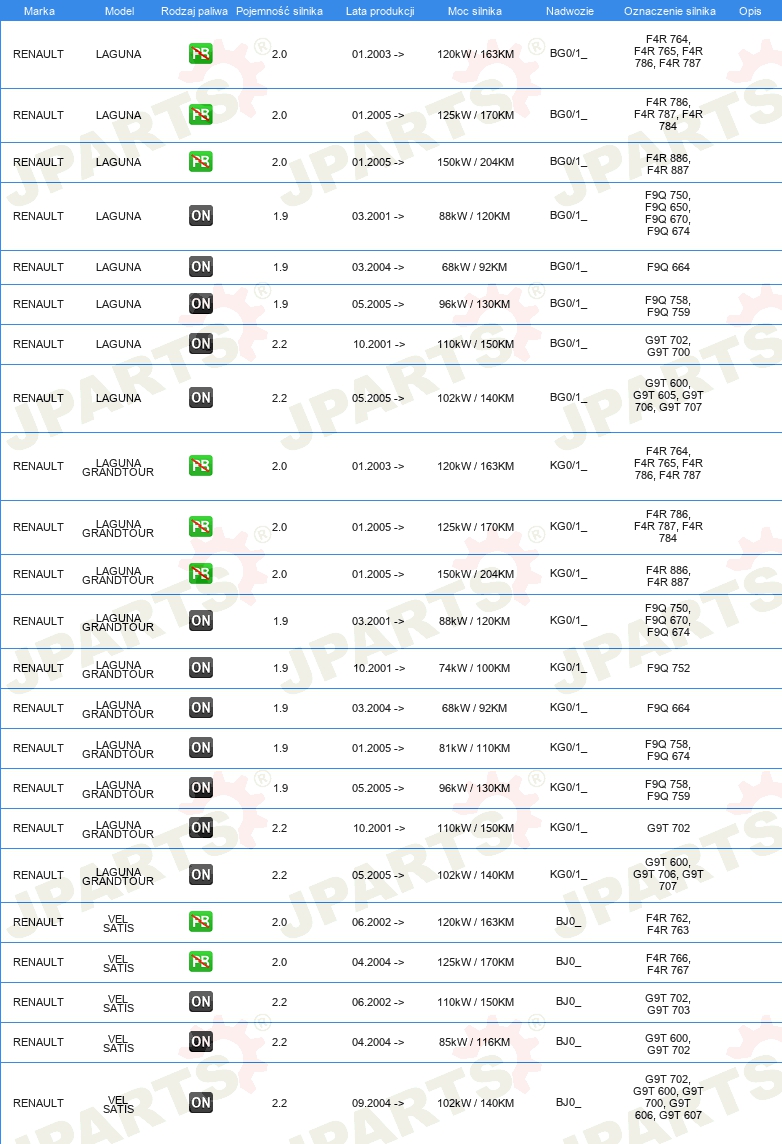Image resolution: width=782 pixels, height=1144 pixels.
Task: Click ON icon for Laguna 110kW/150KM row
Action: (201, 343)
